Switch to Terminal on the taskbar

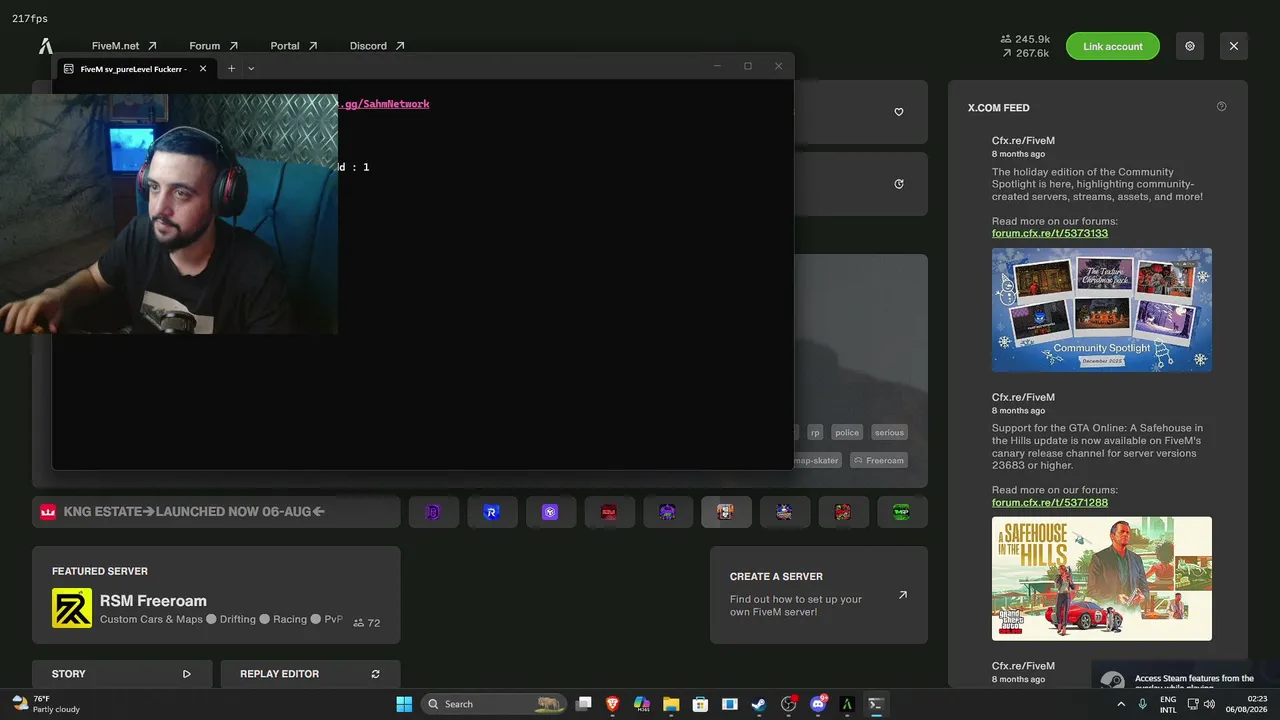click(876, 704)
